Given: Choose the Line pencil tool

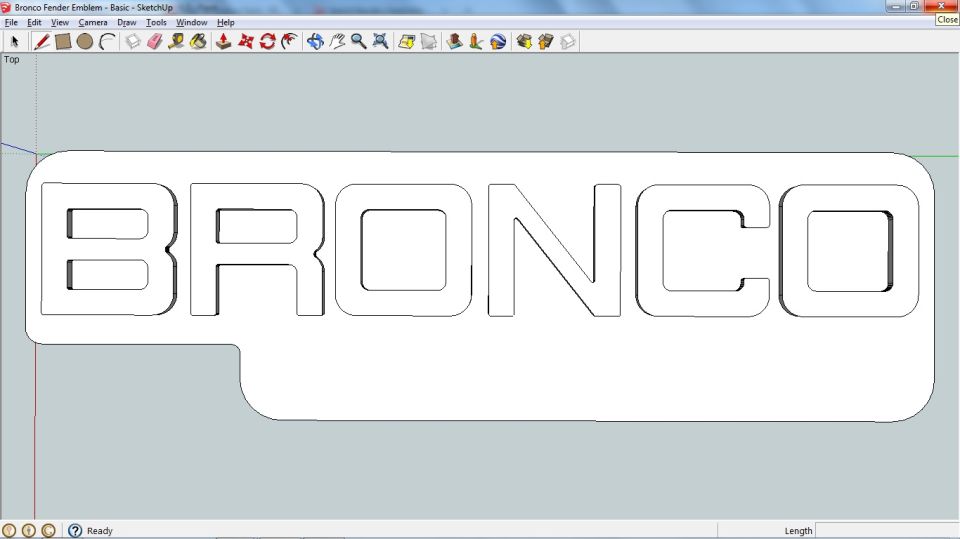Looking at the screenshot, I should pos(42,42).
